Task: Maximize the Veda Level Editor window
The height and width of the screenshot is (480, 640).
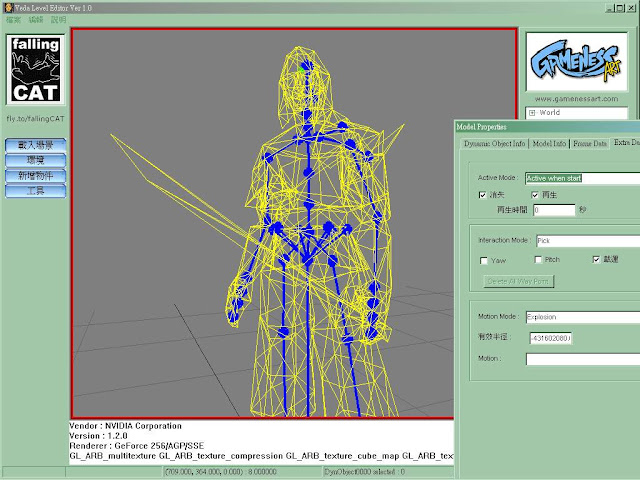Action: 620,8
